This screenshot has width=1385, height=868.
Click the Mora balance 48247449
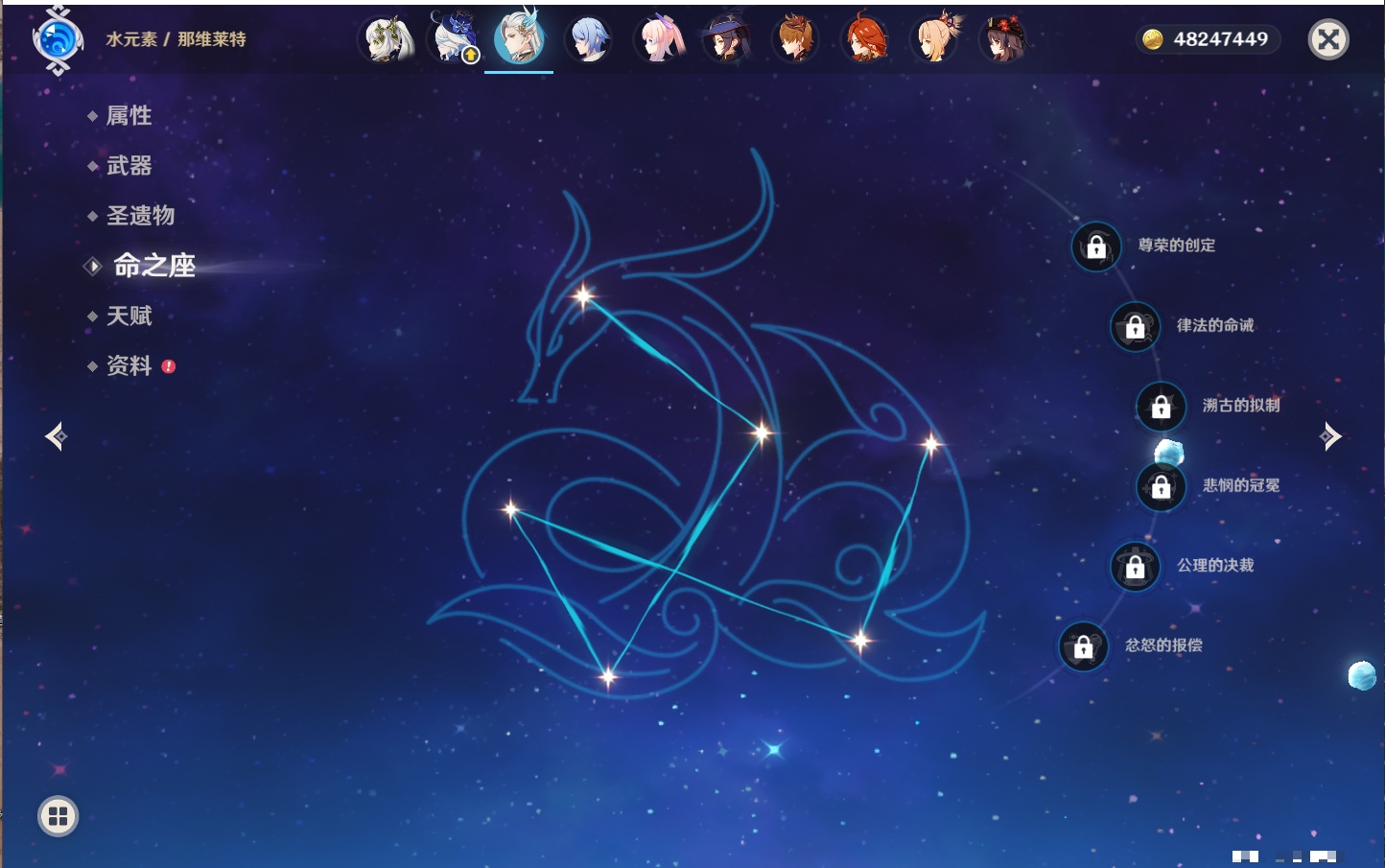tap(1208, 39)
